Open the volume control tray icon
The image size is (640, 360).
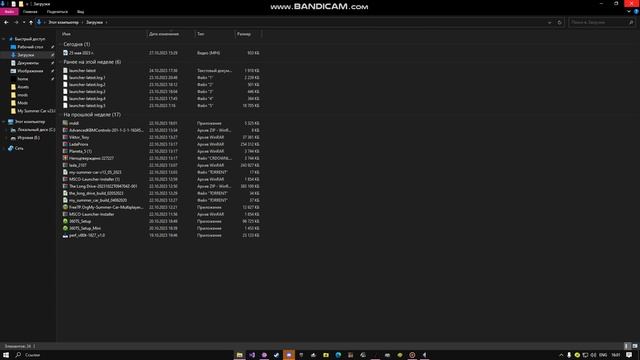click(593, 355)
